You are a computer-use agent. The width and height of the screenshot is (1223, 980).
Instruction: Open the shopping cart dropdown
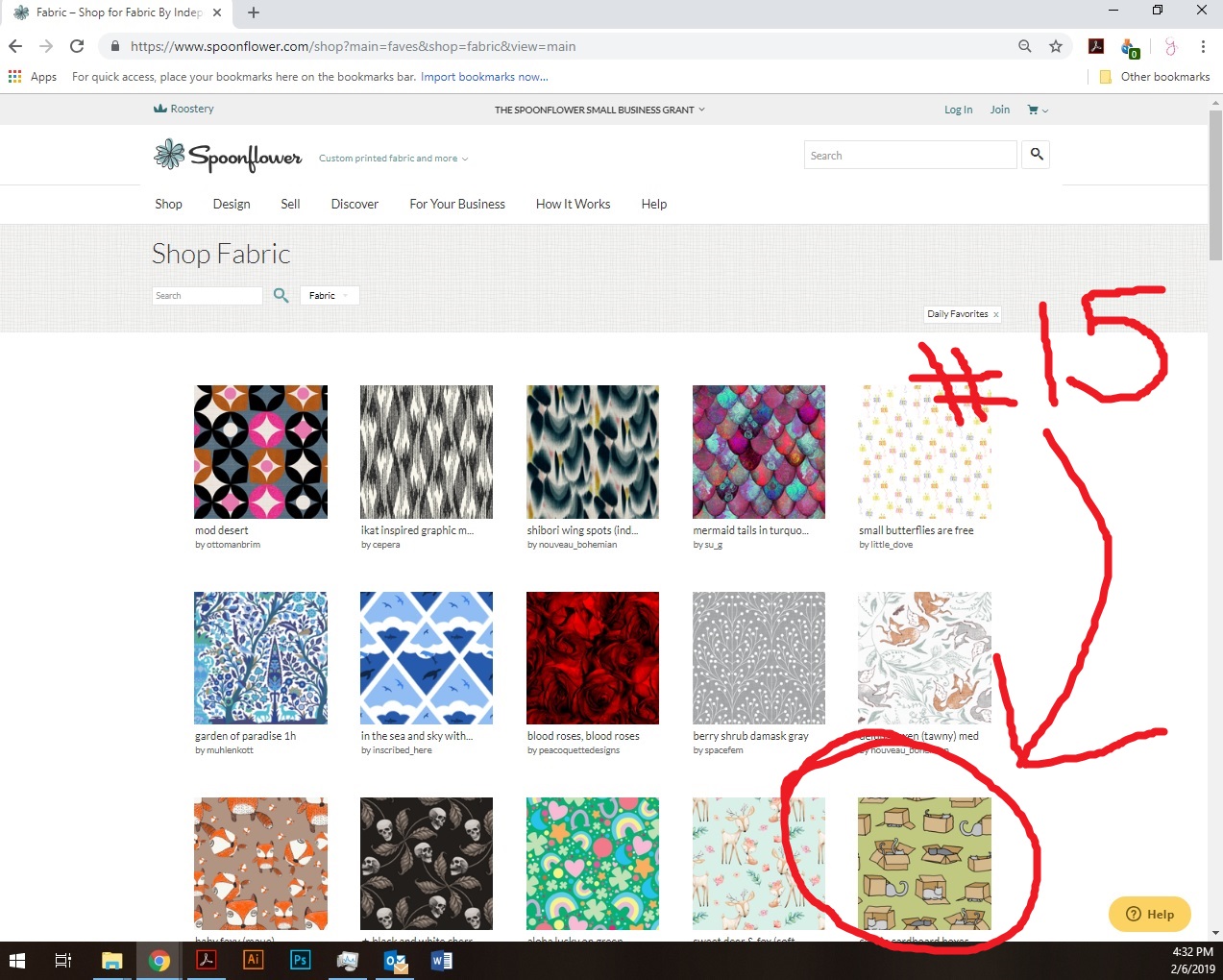1038,110
